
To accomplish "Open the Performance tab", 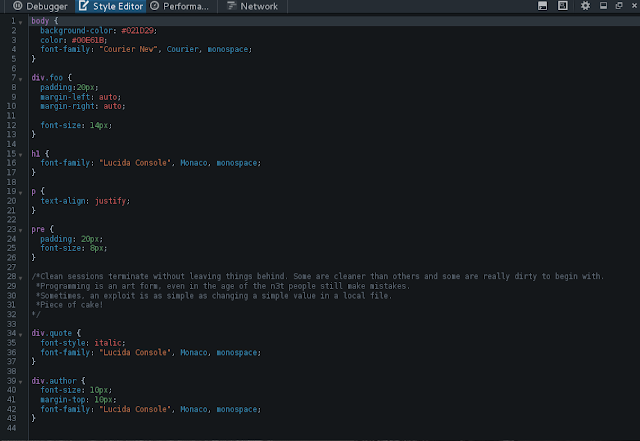I will click(x=179, y=6).
